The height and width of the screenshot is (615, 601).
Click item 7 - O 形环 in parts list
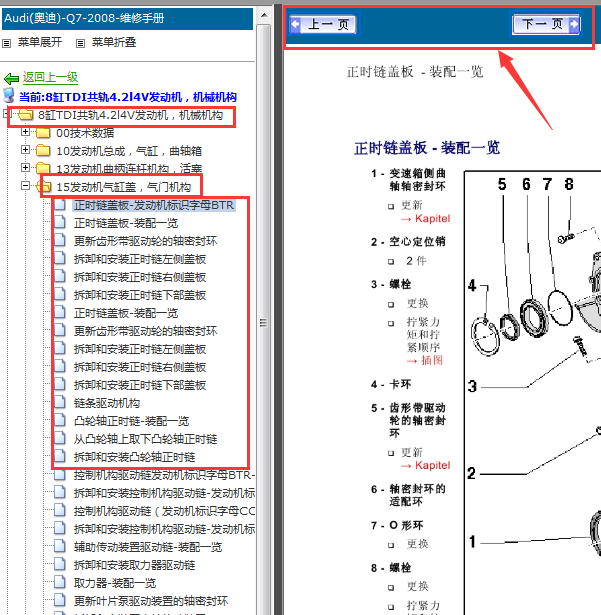(x=397, y=525)
